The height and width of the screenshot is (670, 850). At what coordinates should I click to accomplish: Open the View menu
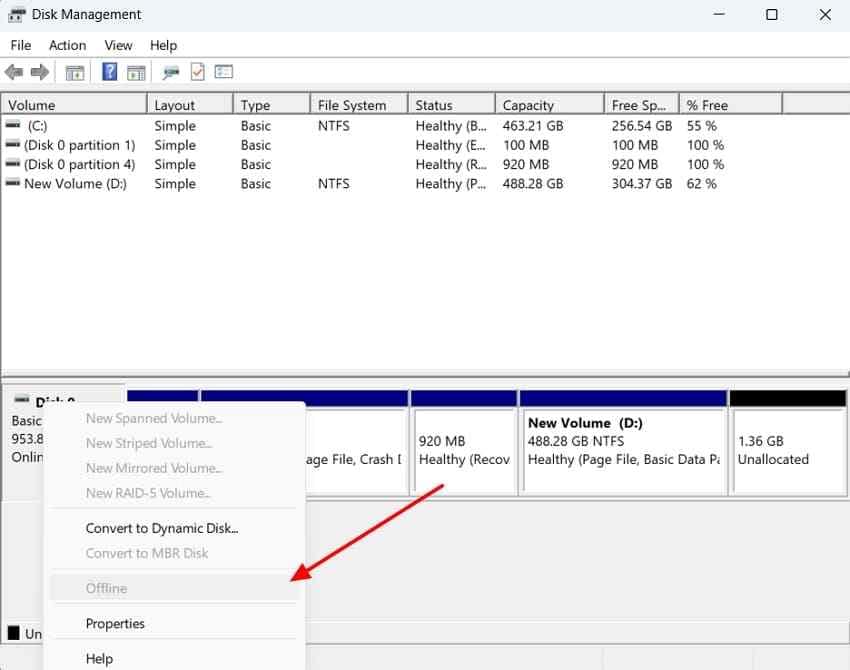[x=118, y=46]
